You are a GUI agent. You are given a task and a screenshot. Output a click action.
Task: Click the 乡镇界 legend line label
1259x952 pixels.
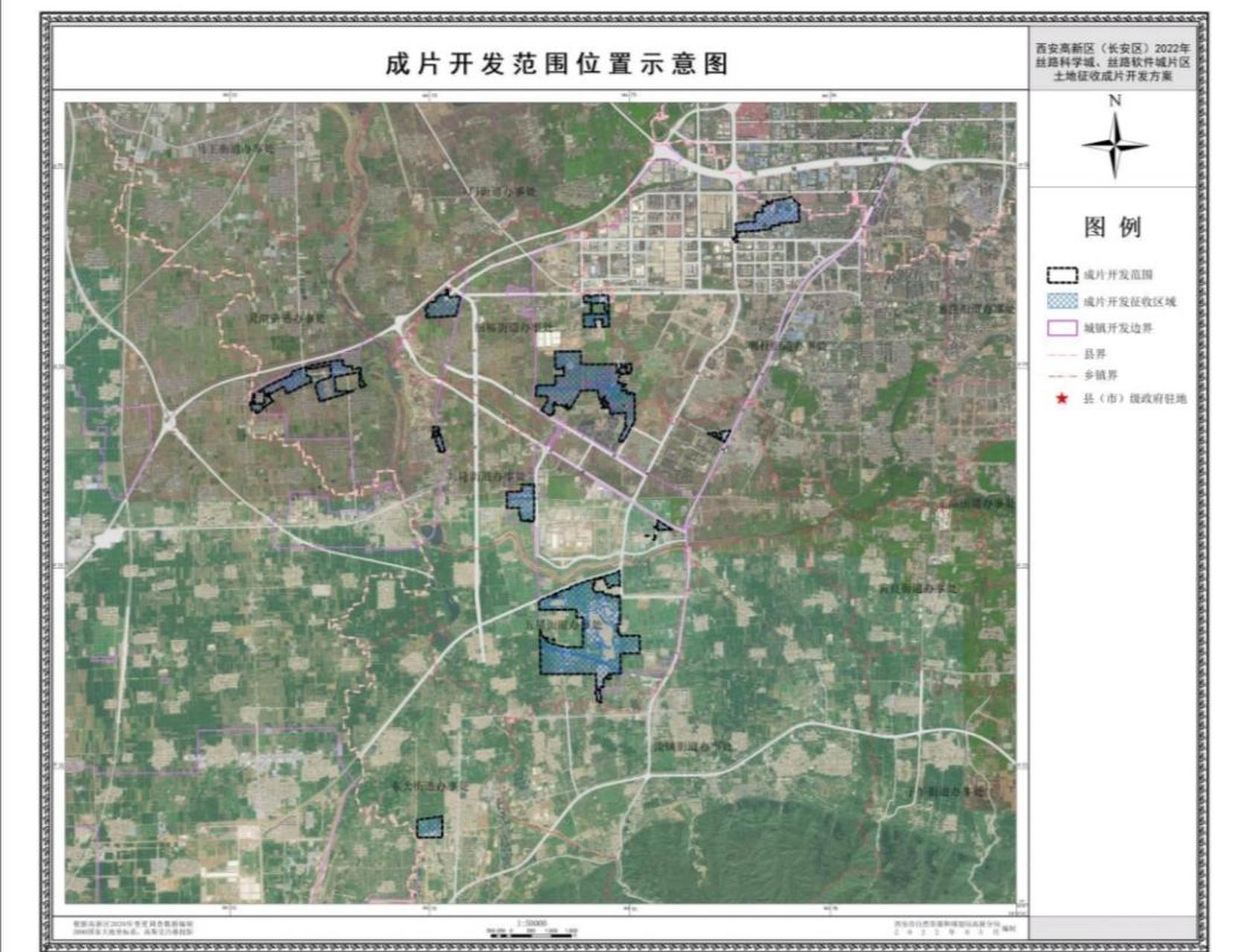pyautogui.click(x=1101, y=375)
